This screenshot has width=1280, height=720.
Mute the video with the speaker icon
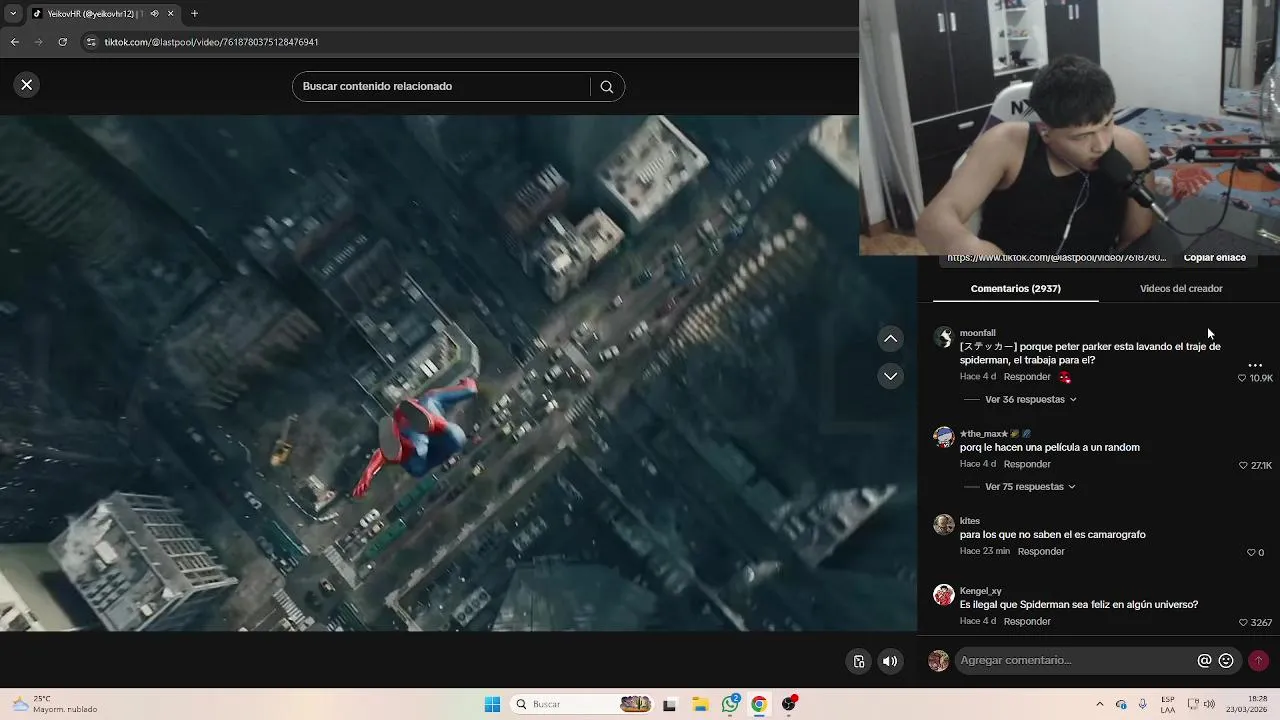(x=890, y=661)
